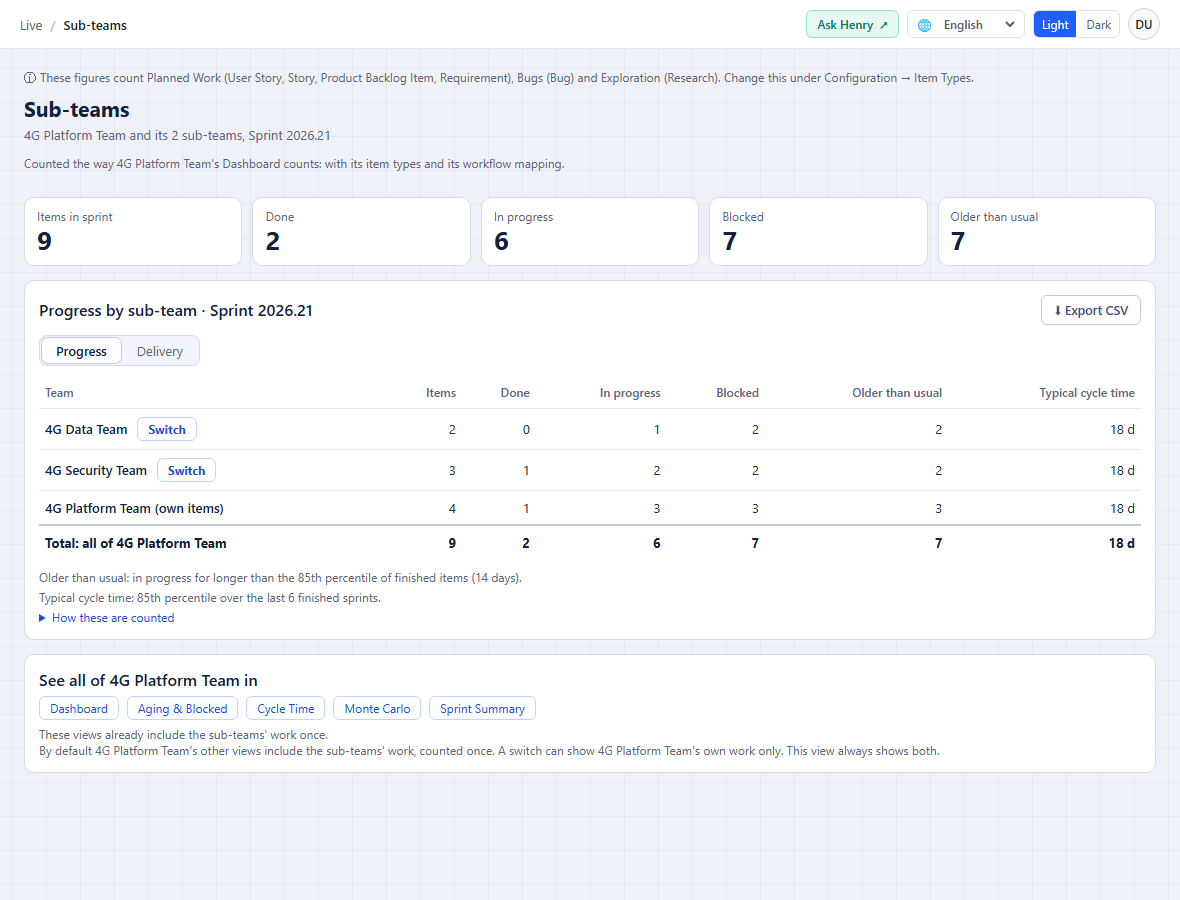The image size is (1180, 900).
Task: Select the Progress tab
Action: click(x=81, y=351)
